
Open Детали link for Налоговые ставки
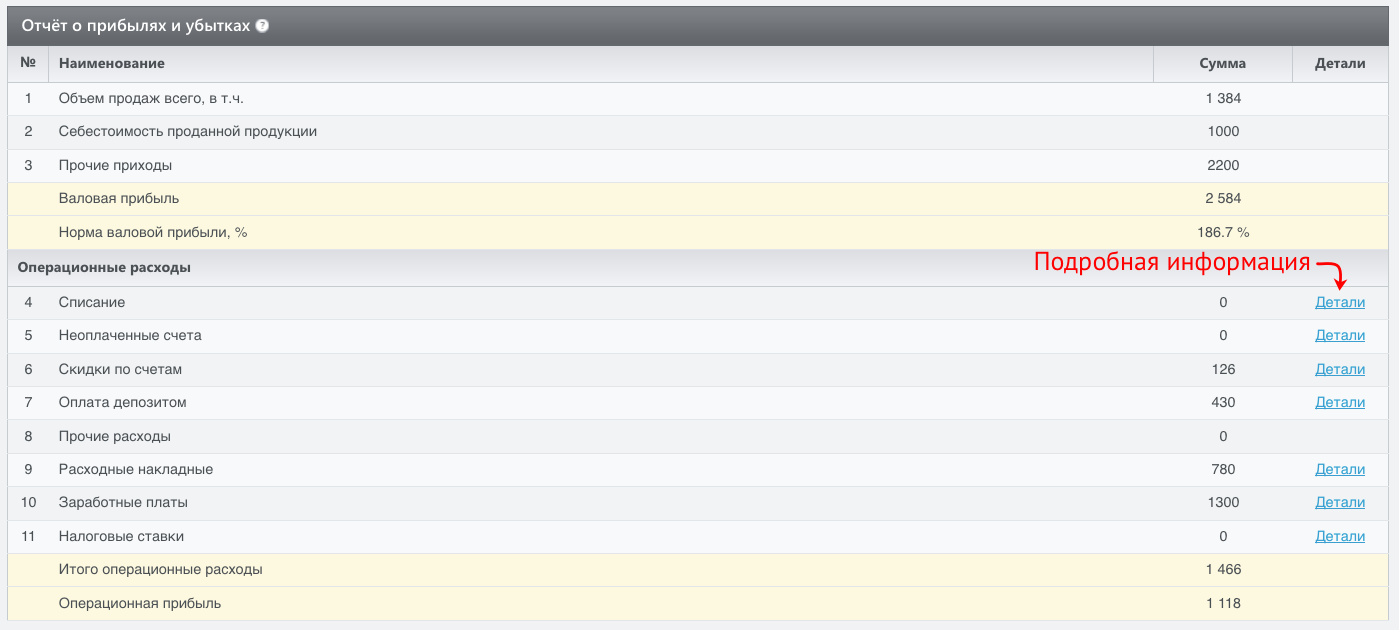point(1339,536)
